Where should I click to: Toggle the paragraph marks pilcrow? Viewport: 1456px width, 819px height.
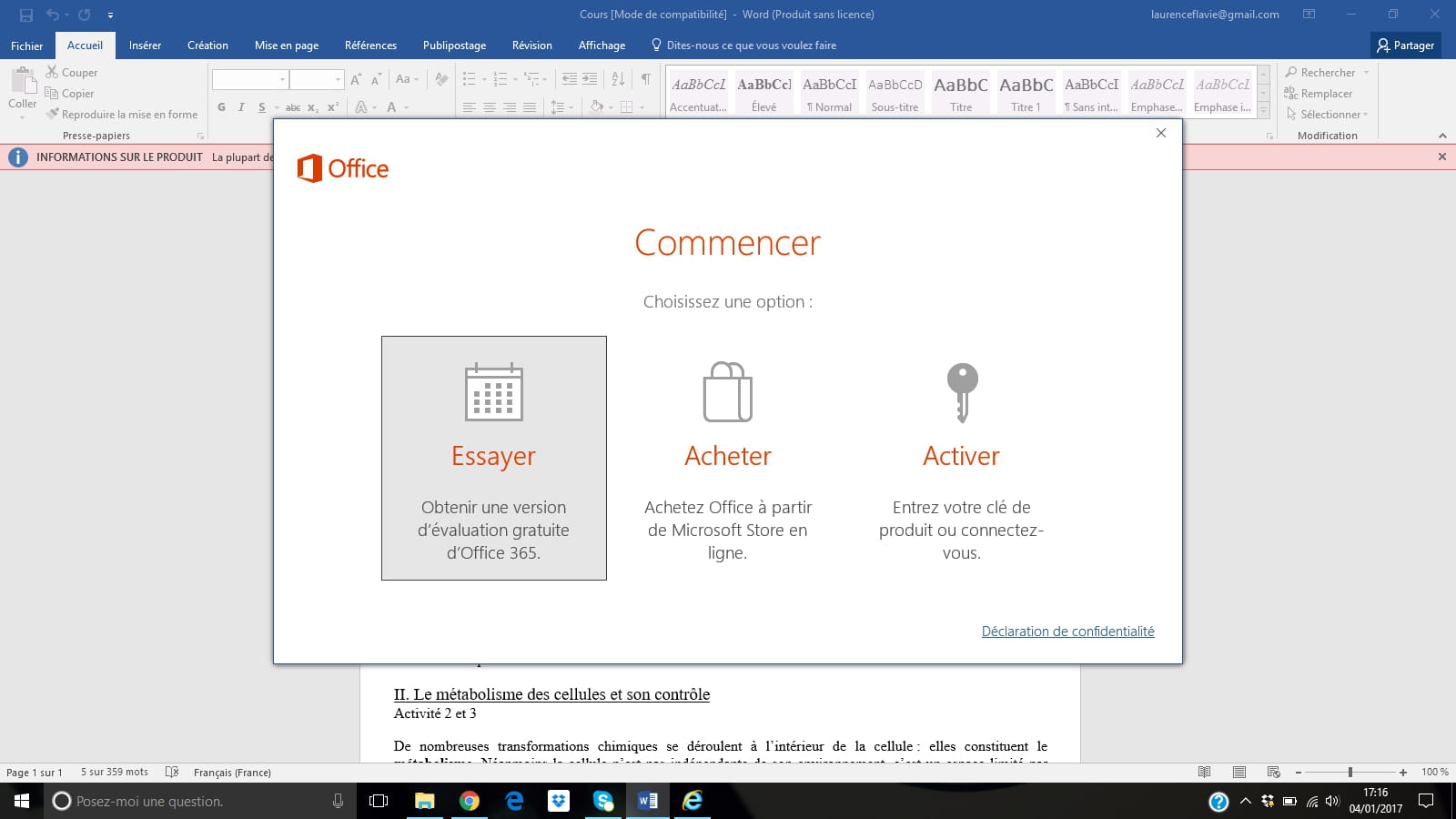[x=645, y=80]
